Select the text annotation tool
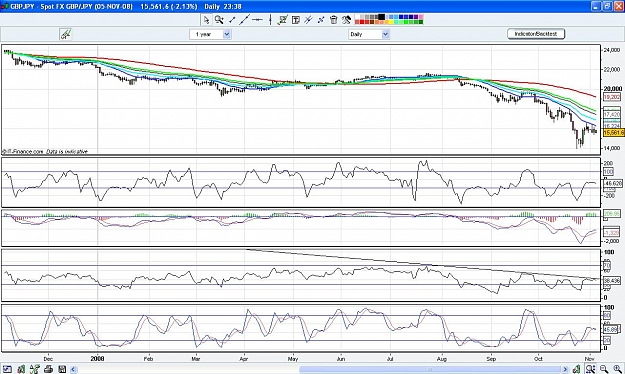Screen dimensions: 625x374 (296, 20)
